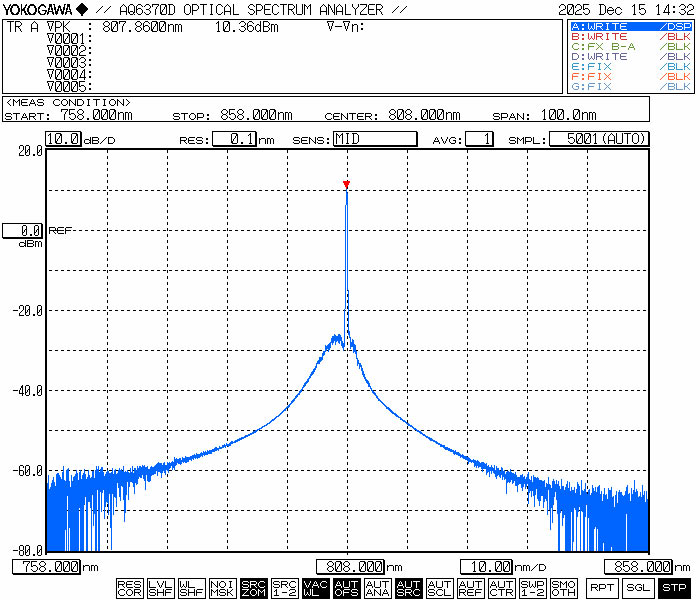700x600 pixels.
Task: Click the SRC ZOM indicator icon
Action: [253, 588]
